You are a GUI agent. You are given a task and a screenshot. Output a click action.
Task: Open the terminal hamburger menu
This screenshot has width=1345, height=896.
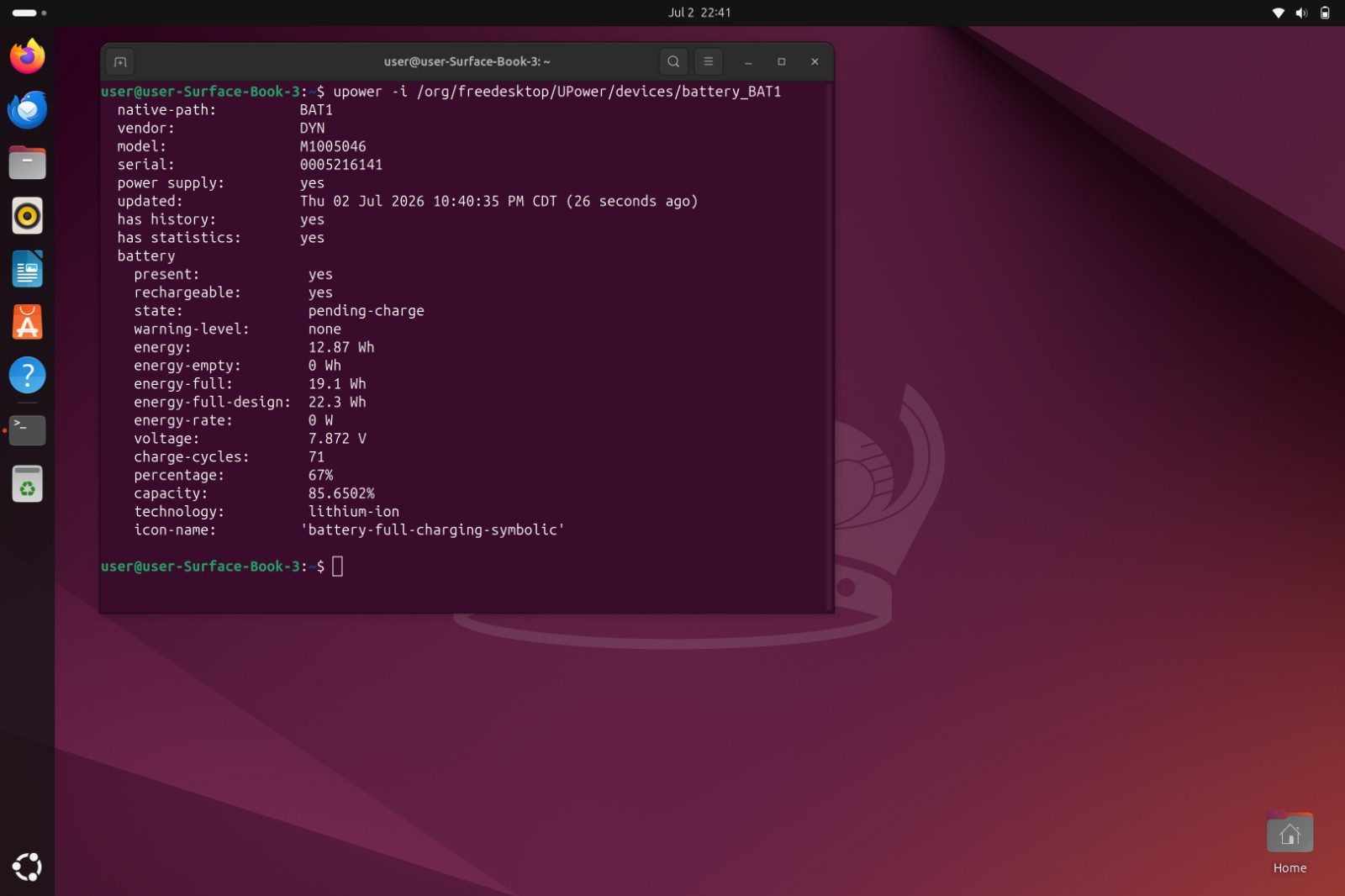(709, 61)
